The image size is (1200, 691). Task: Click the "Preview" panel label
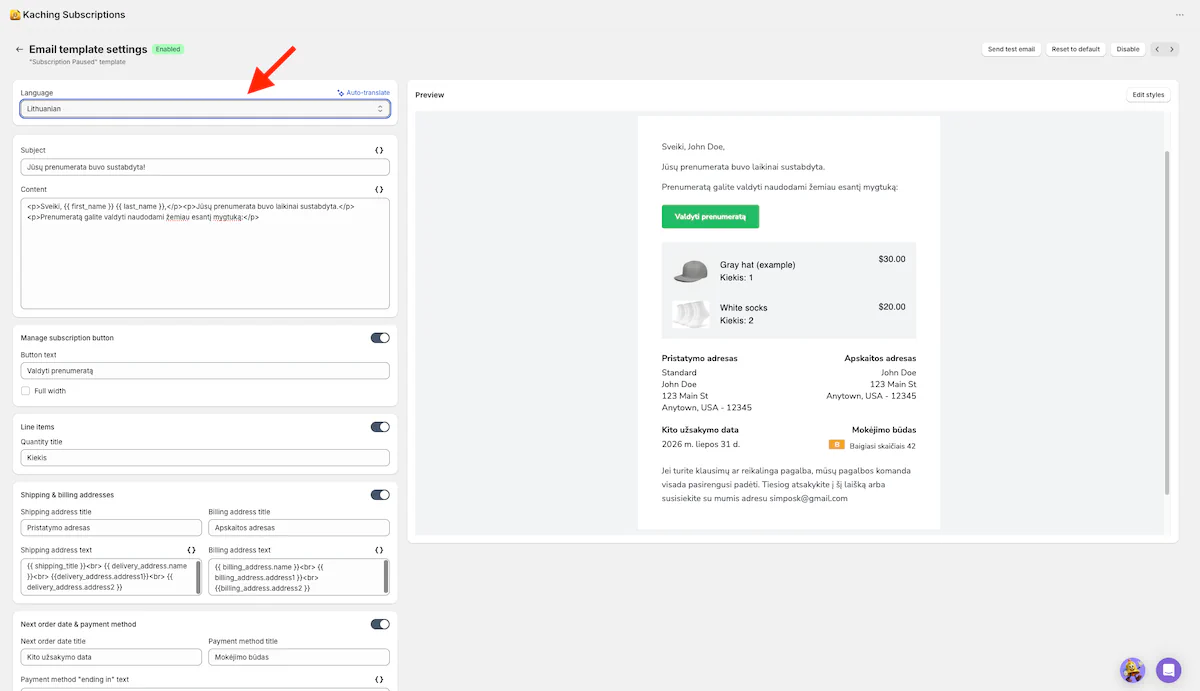[x=430, y=95]
